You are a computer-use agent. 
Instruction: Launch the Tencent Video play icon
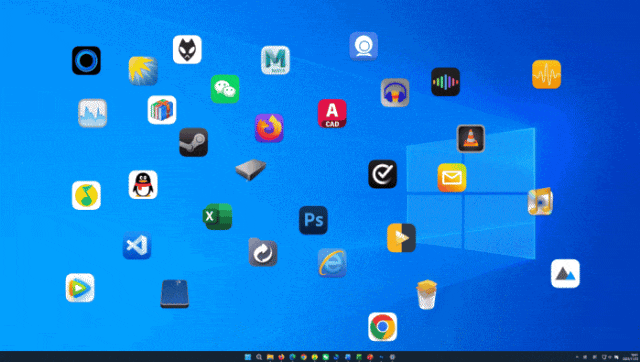point(80,288)
